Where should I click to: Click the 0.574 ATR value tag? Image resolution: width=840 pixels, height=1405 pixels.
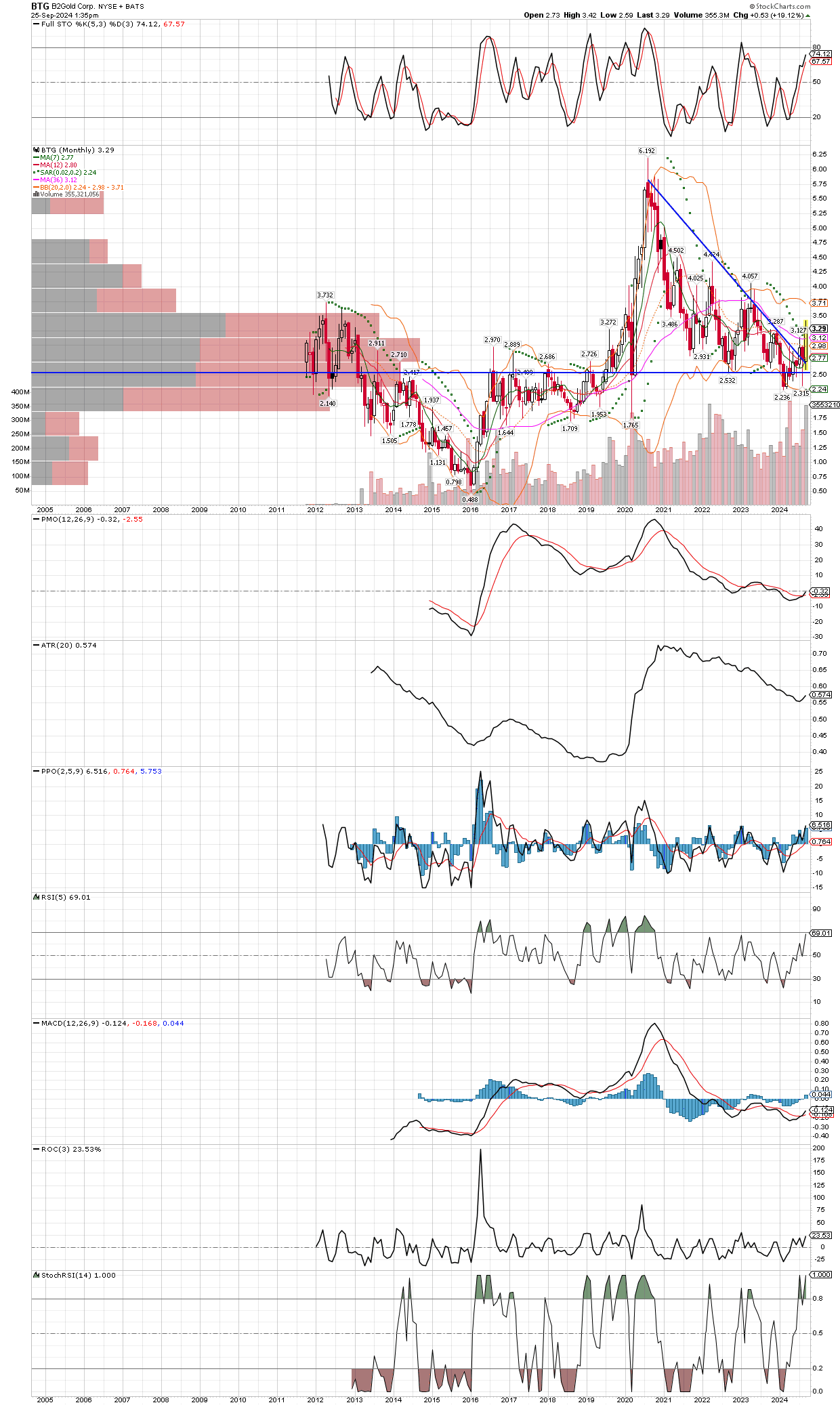point(821,695)
